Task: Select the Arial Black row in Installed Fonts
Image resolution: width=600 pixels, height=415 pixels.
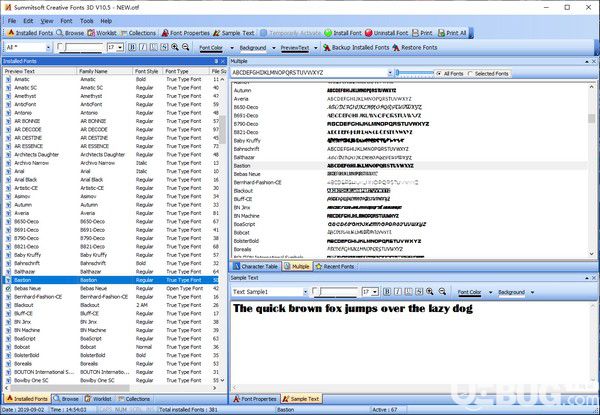Action: pyautogui.click(x=112, y=179)
